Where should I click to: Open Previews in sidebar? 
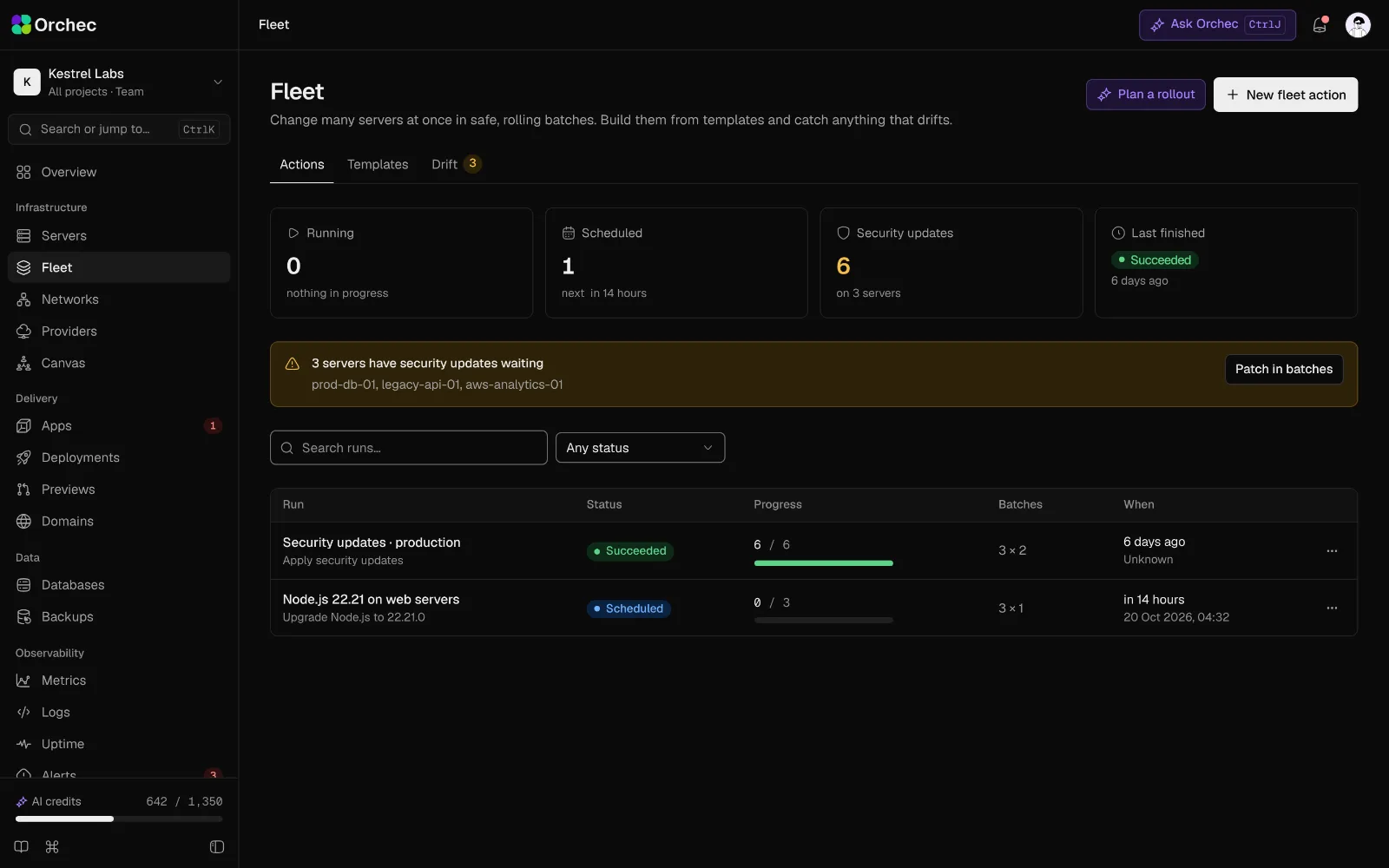click(119, 490)
